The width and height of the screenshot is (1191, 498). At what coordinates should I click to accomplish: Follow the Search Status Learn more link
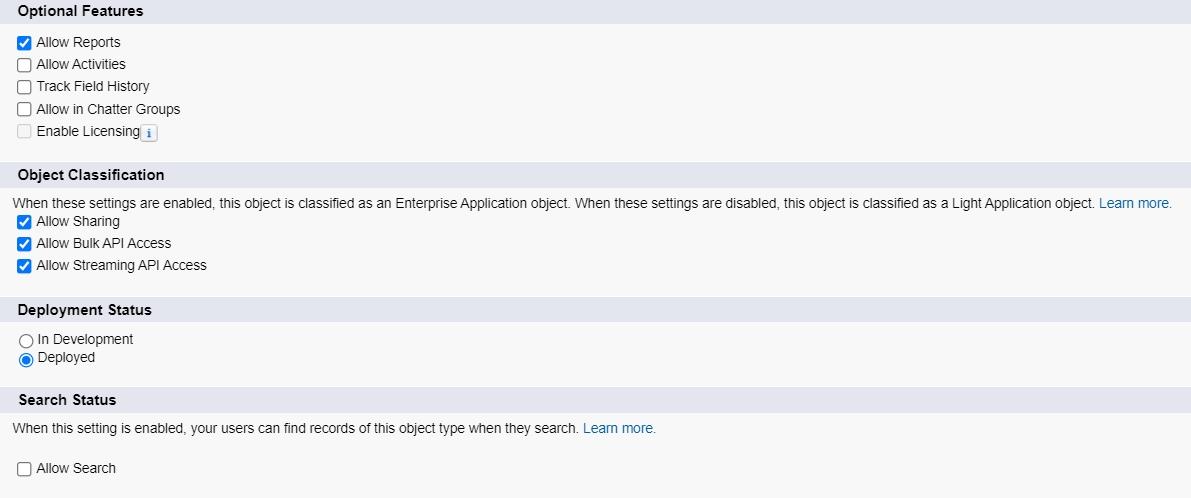619,428
